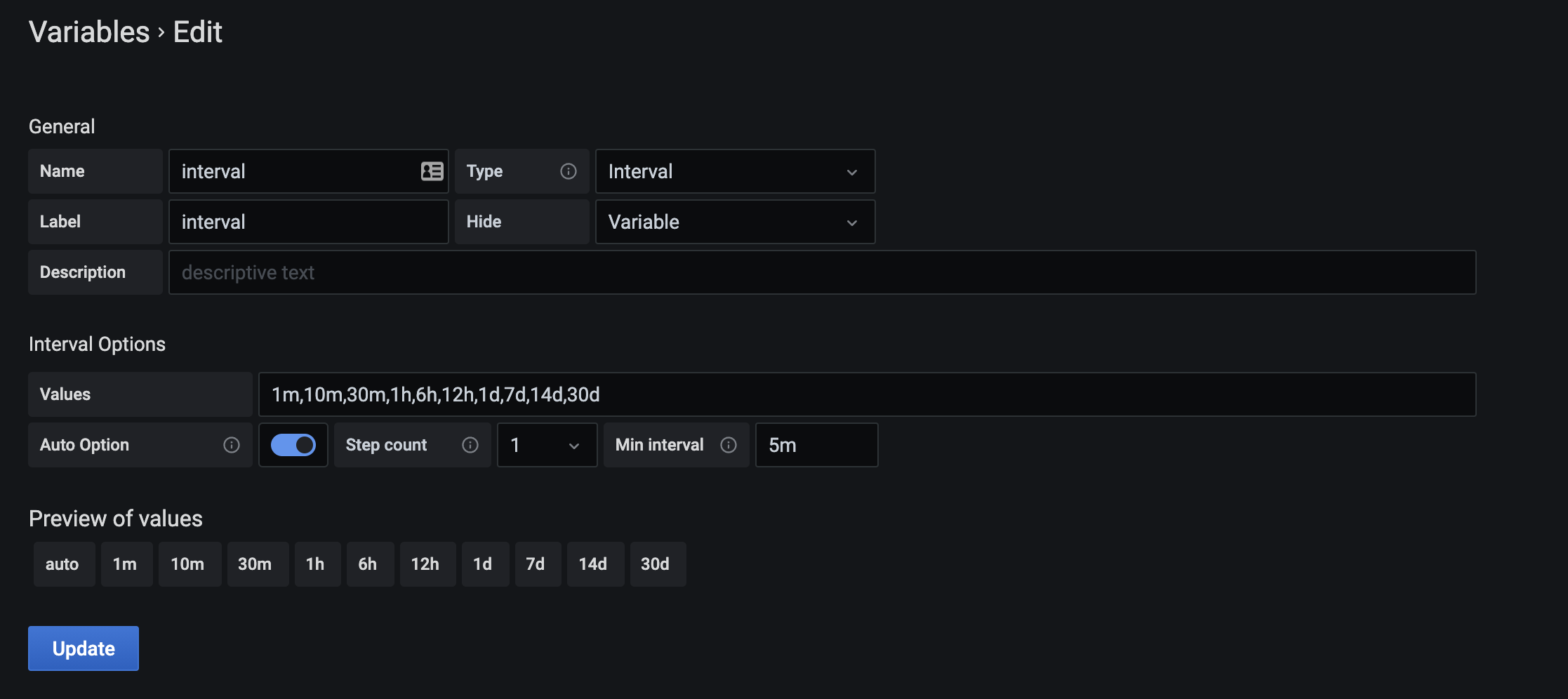Click the Label input field
1568x699 pixels.
308,222
